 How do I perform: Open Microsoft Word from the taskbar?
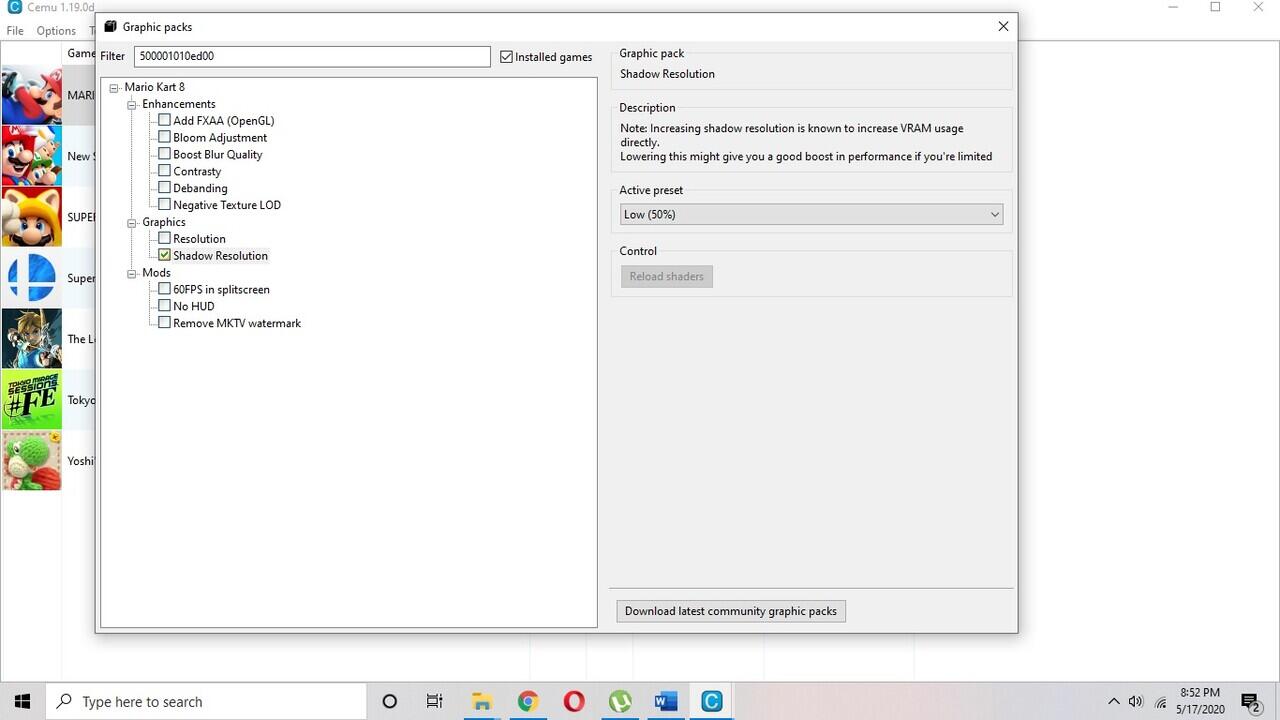pyautogui.click(x=666, y=701)
